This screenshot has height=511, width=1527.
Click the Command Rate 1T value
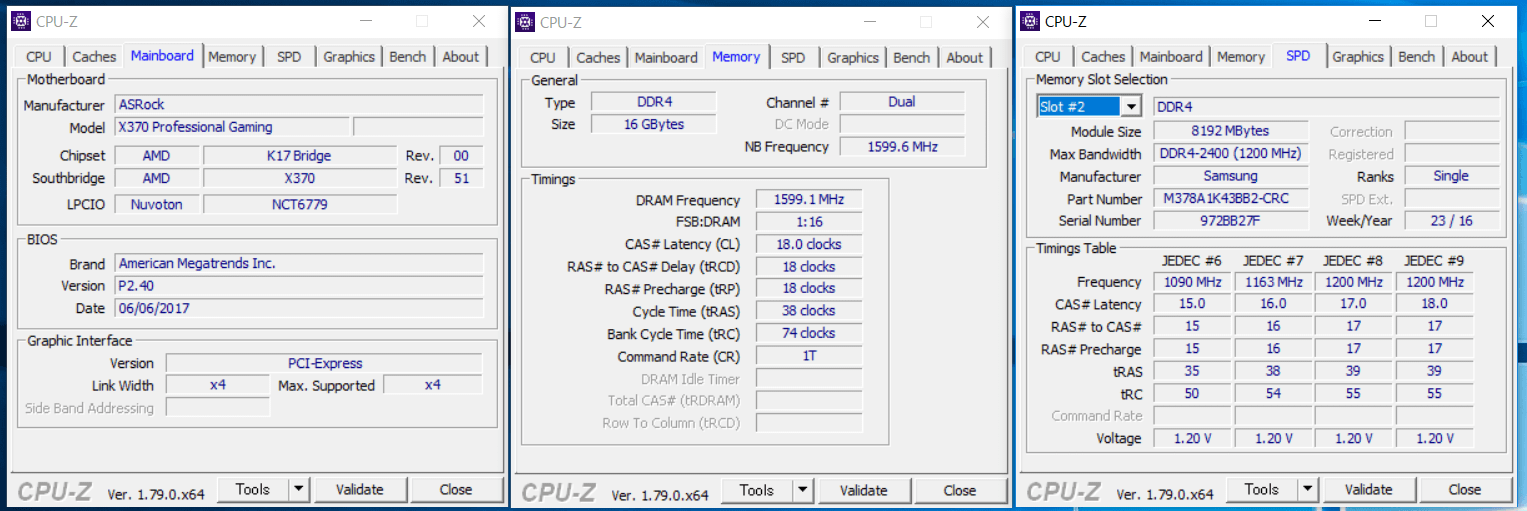coord(809,356)
